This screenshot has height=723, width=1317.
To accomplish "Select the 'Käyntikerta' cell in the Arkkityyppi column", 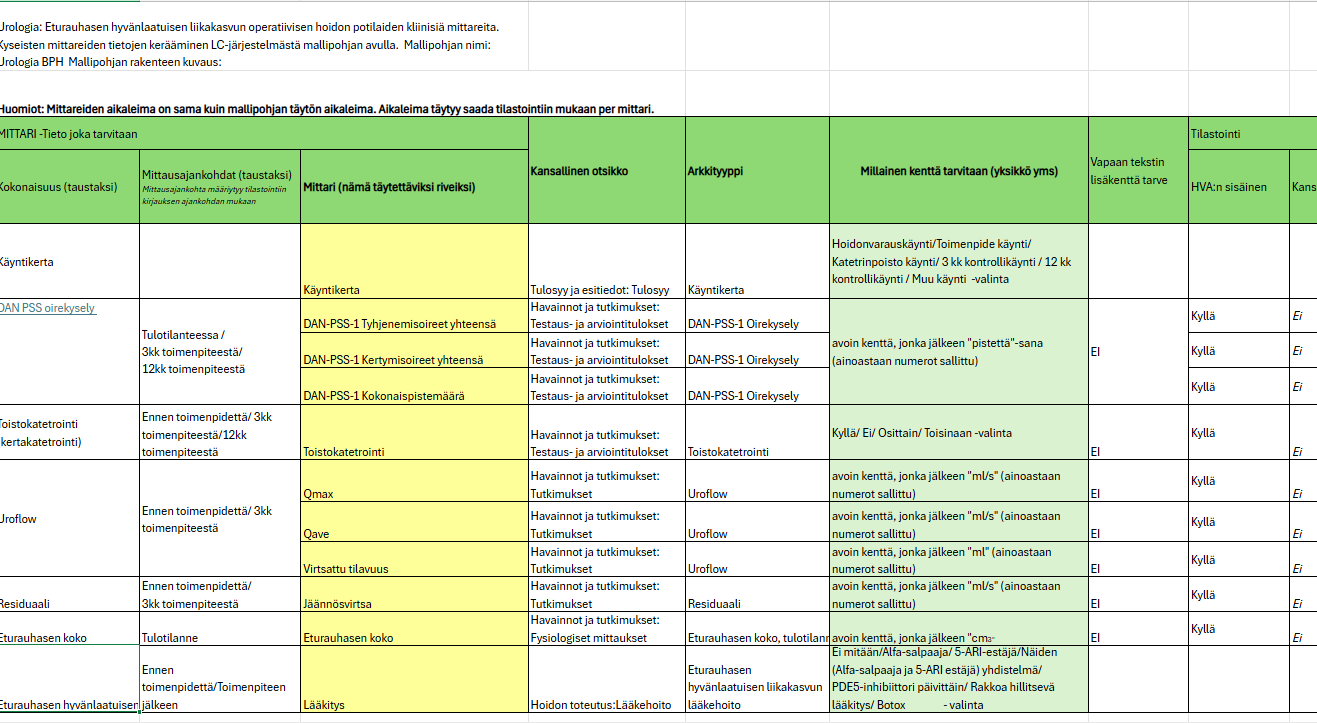I will click(x=757, y=261).
